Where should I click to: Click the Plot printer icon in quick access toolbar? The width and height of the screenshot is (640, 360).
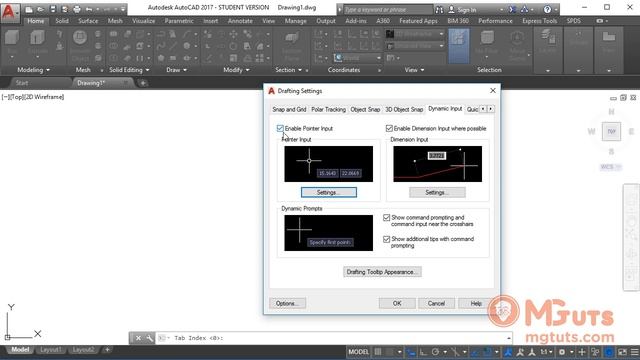(77, 9)
